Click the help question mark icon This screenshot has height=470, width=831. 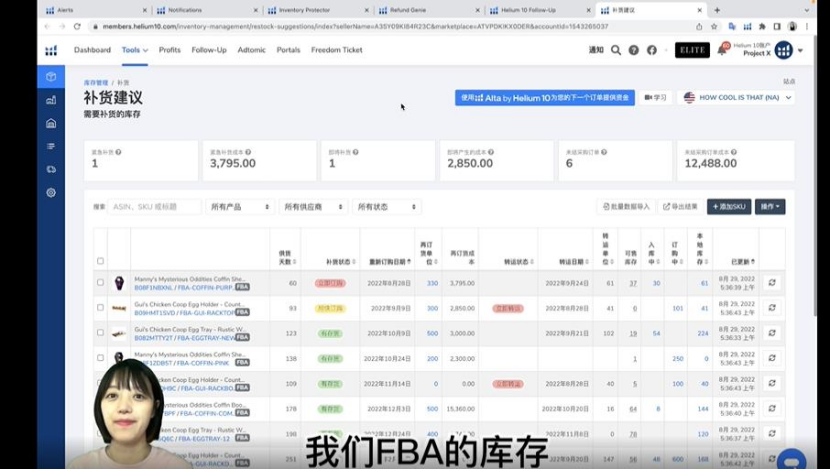point(634,50)
